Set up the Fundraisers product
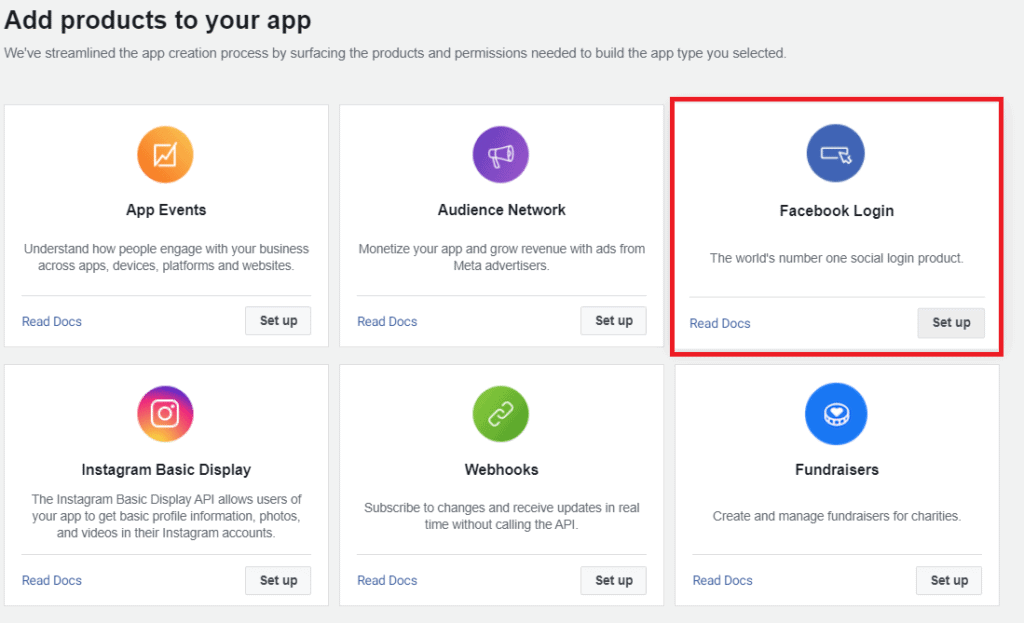 (949, 580)
